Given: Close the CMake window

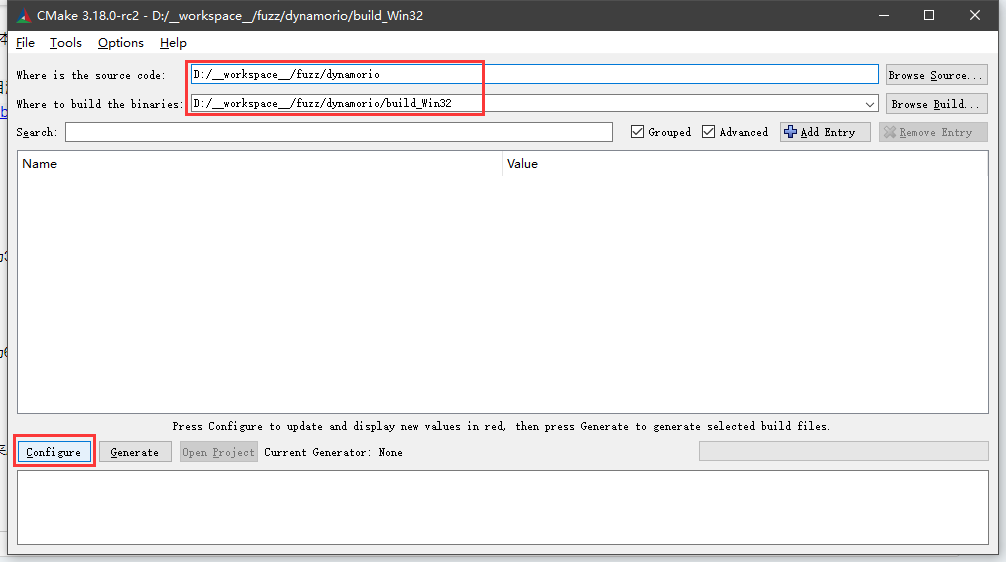Looking at the screenshot, I should click(975, 15).
